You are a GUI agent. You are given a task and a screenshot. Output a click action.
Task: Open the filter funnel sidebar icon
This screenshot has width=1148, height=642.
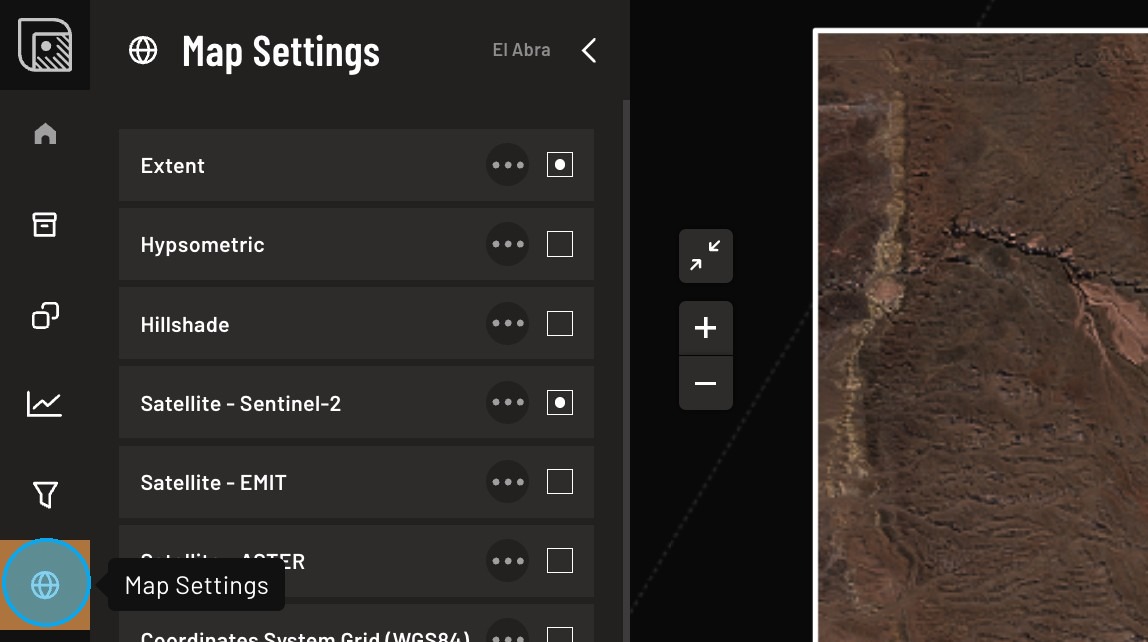click(45, 494)
